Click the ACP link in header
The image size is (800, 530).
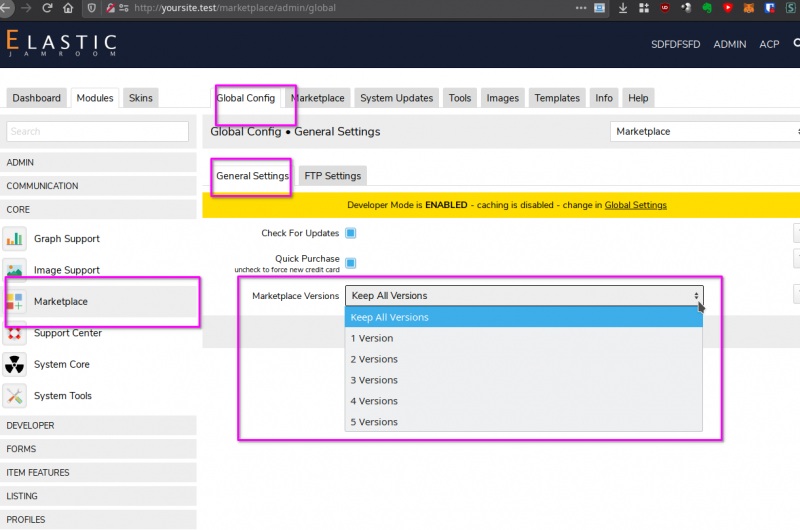click(x=769, y=44)
